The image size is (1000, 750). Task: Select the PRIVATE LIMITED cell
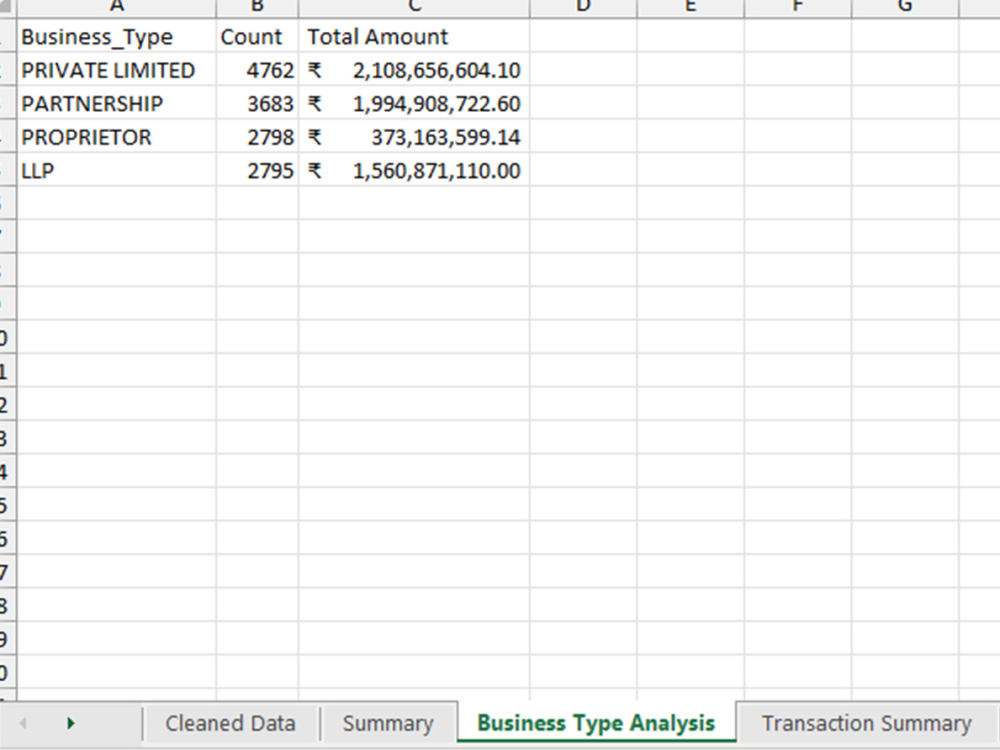click(x=117, y=70)
